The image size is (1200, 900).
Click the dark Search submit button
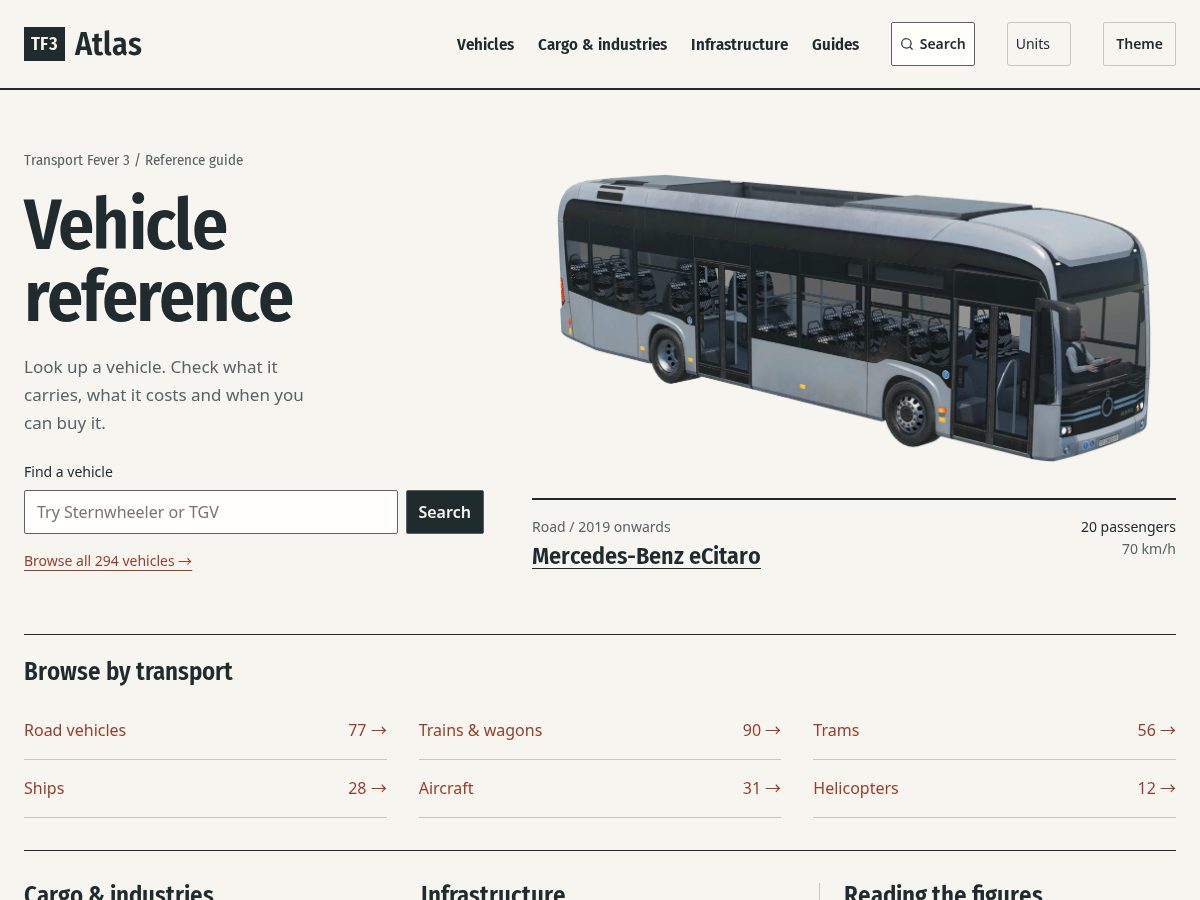click(445, 512)
